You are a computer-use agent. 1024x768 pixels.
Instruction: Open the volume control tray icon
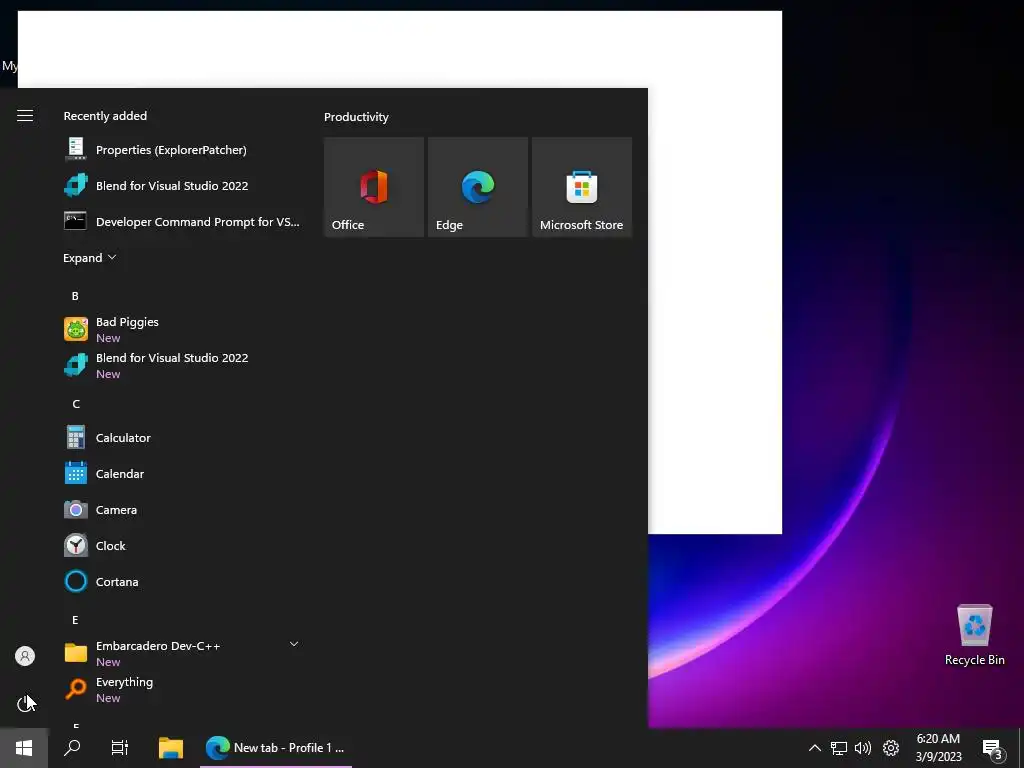863,748
